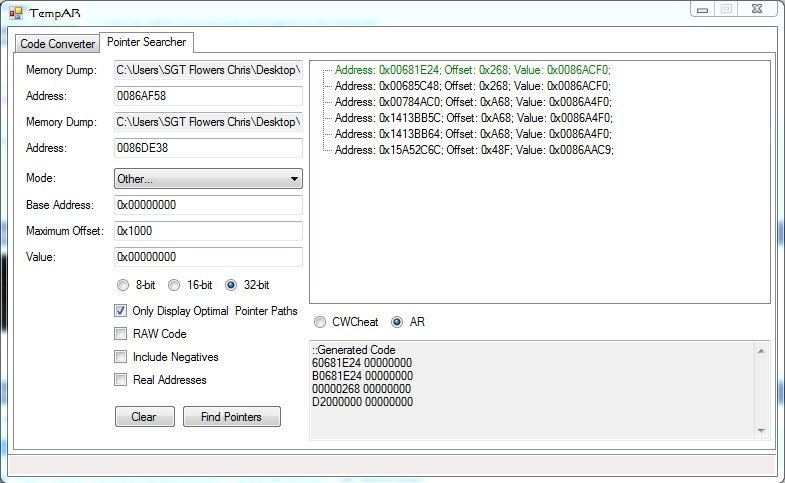Click generated code line D2000000 00000000
The width and height of the screenshot is (785, 483).
362,402
